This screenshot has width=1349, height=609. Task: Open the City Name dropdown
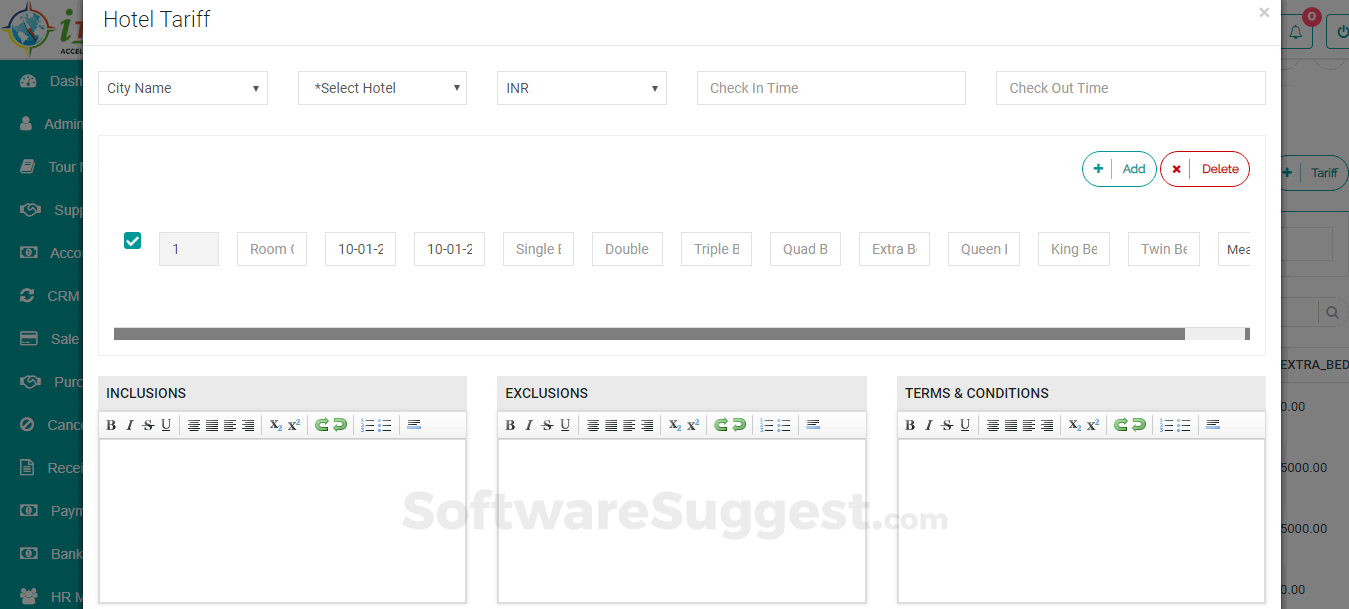pos(183,88)
